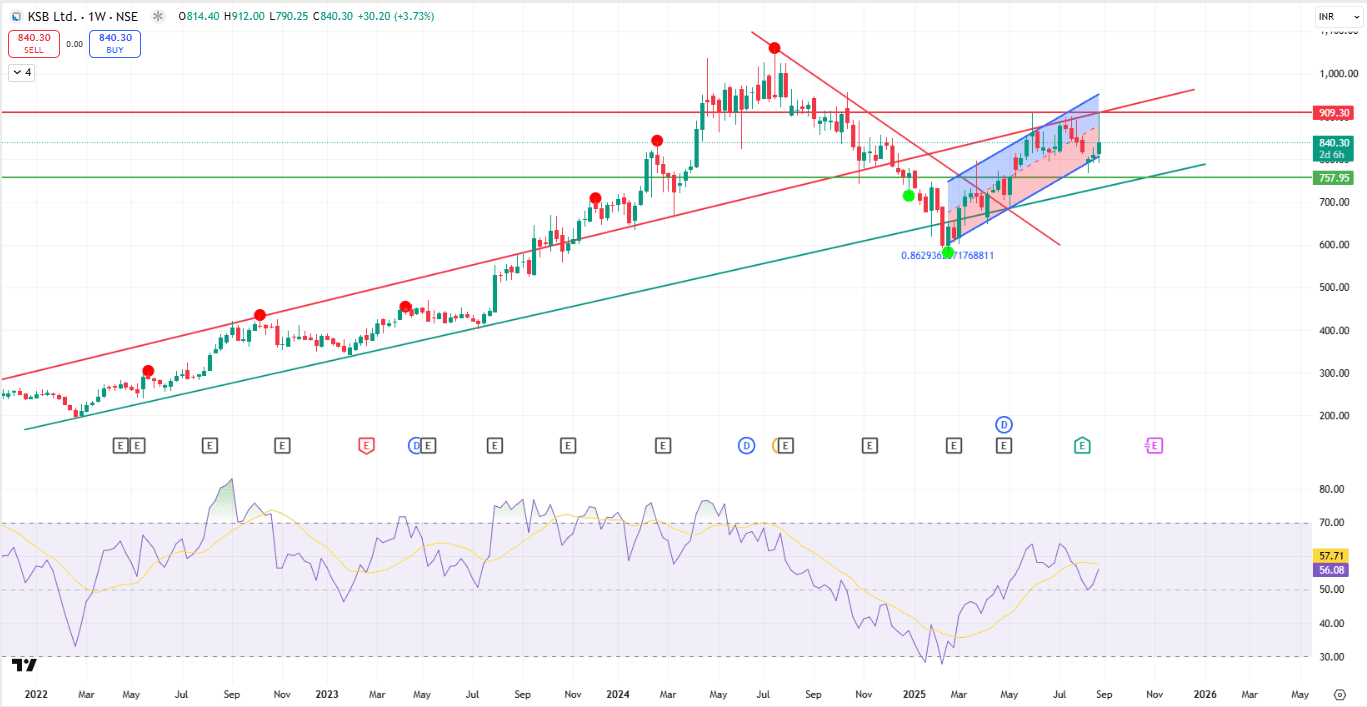
Task: Open the green earnings marker near August 2025
Action: (x=1082, y=445)
